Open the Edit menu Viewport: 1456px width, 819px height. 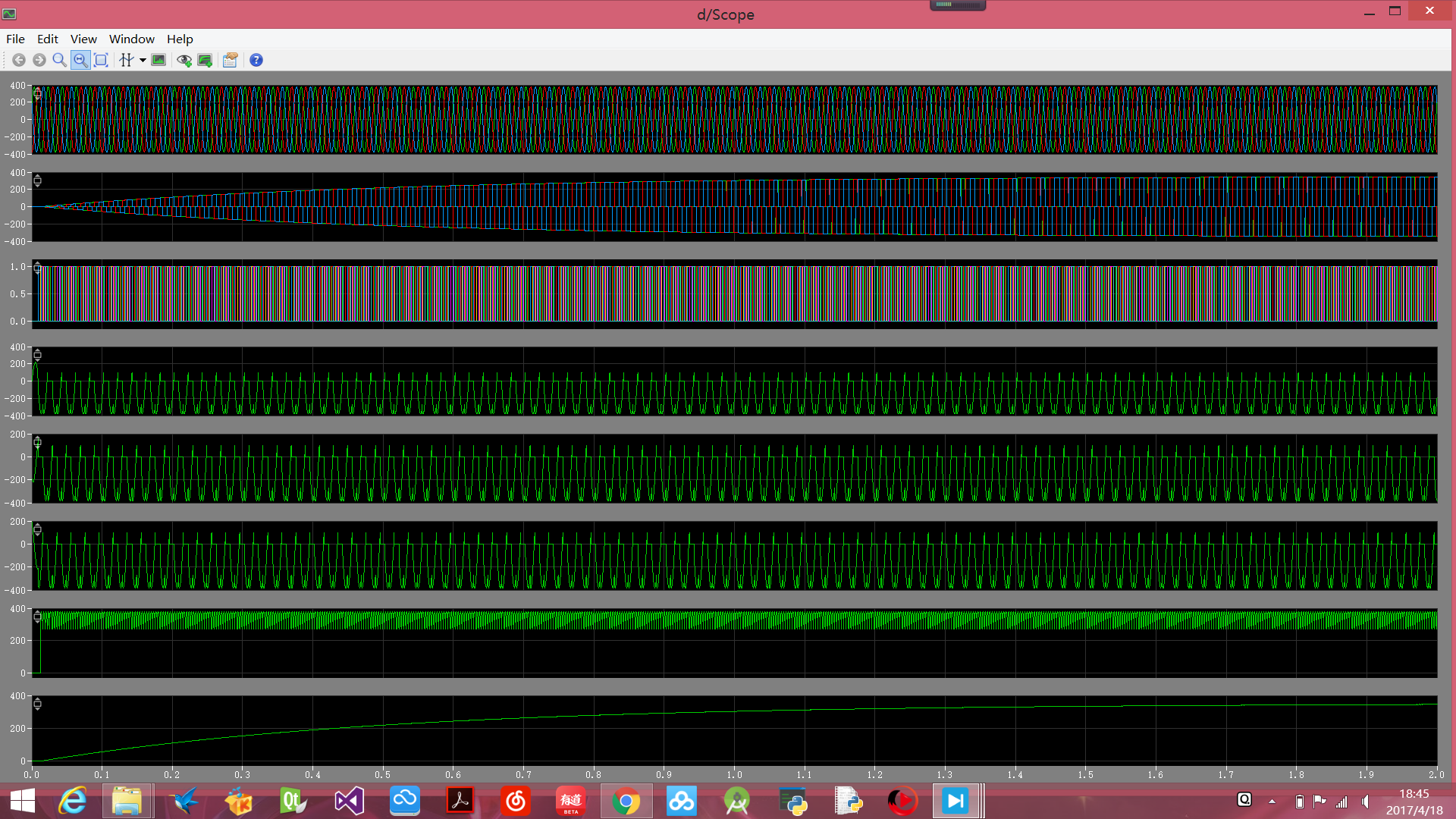pos(48,39)
